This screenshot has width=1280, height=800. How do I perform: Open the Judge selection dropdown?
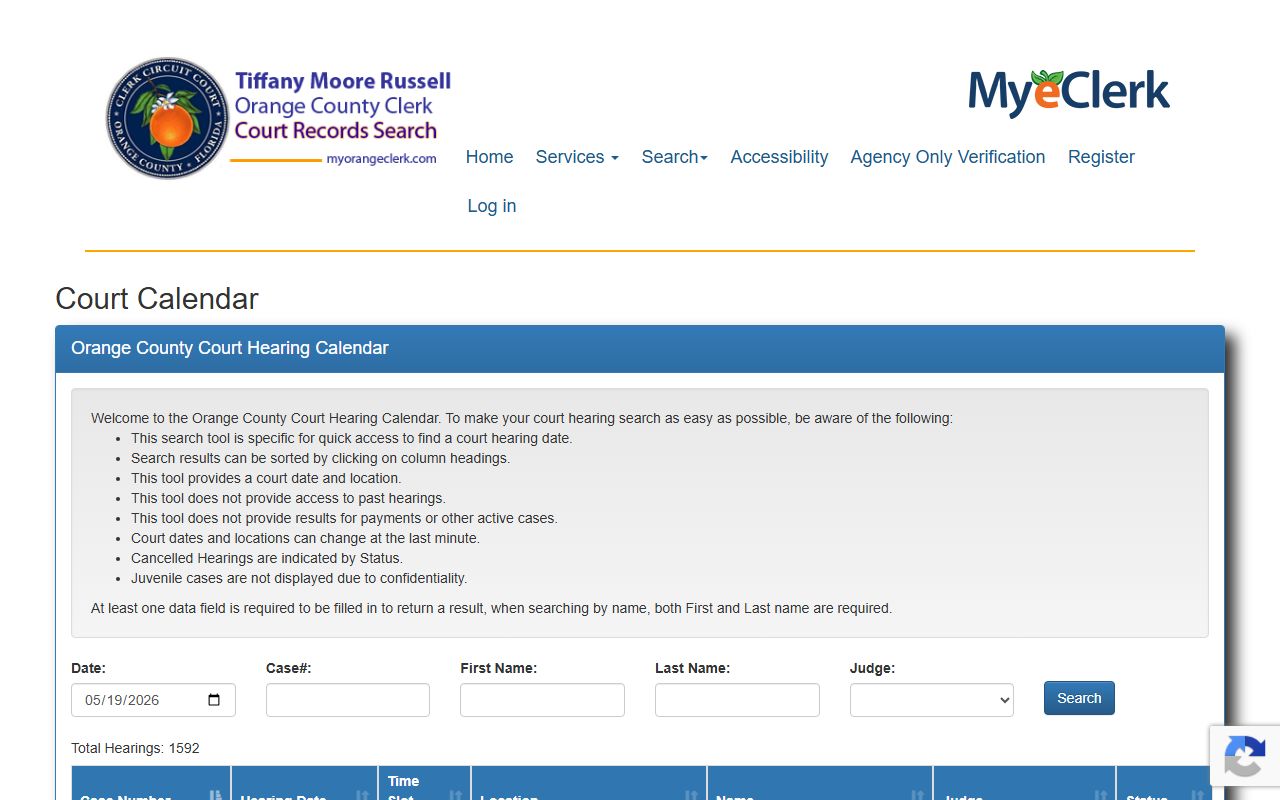(932, 700)
